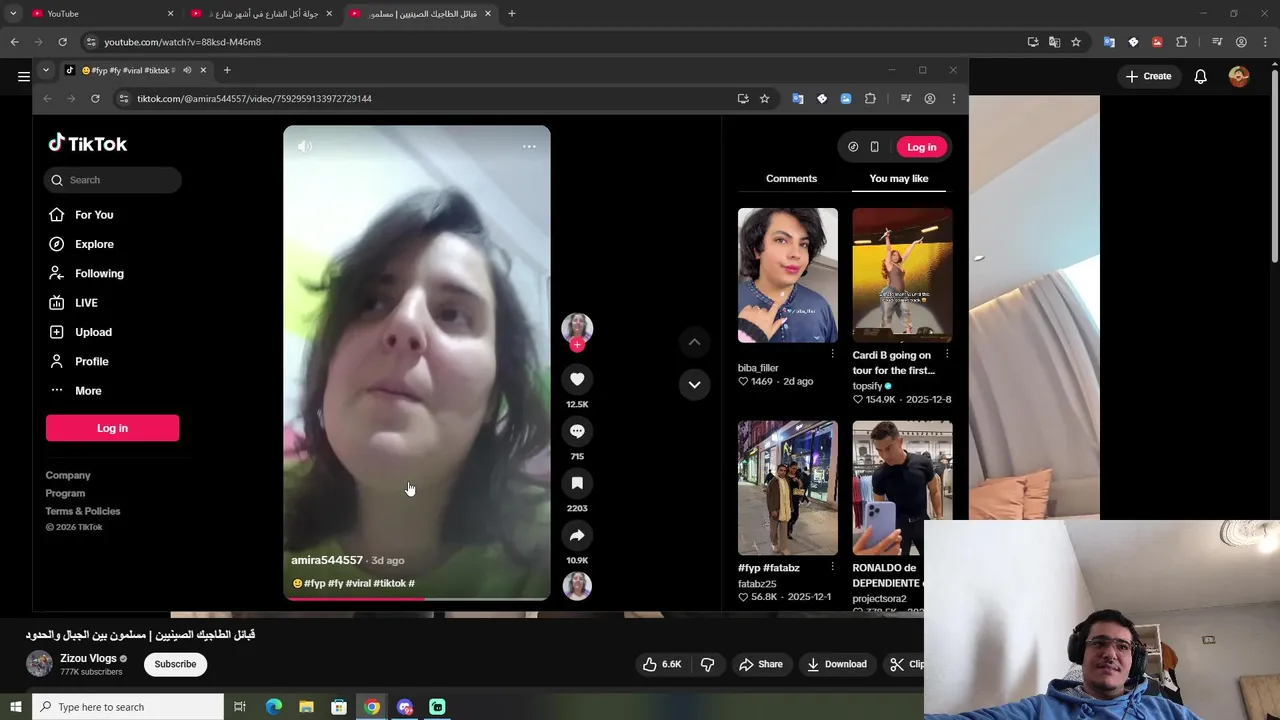Open File Explorer from taskbar
1280x720 pixels.
tap(306, 707)
